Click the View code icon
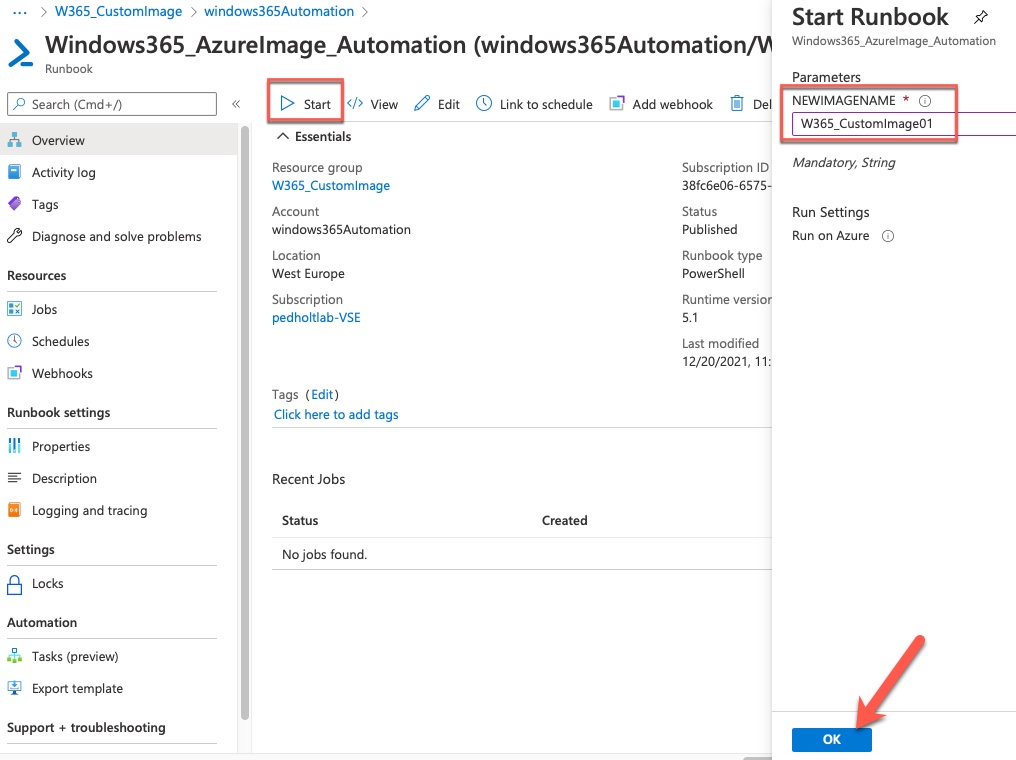The height and width of the screenshot is (760, 1016). pos(355,104)
